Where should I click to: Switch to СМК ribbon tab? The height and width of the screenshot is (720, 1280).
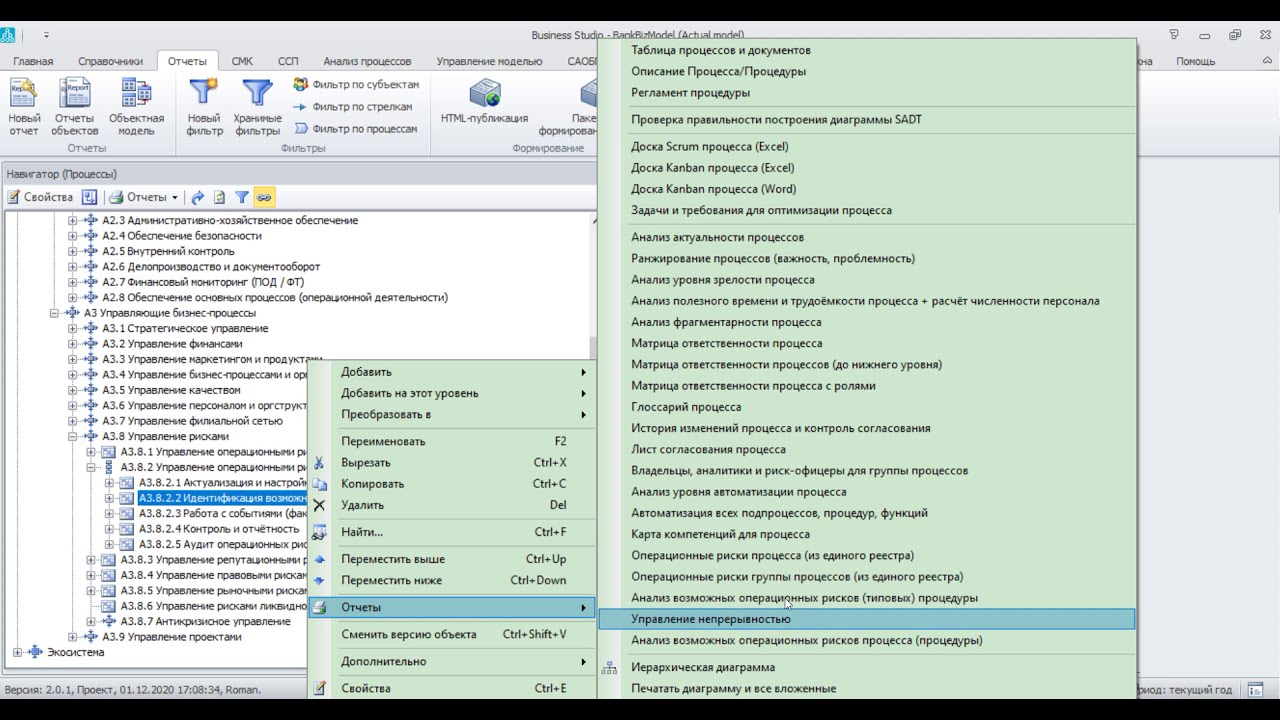242,61
